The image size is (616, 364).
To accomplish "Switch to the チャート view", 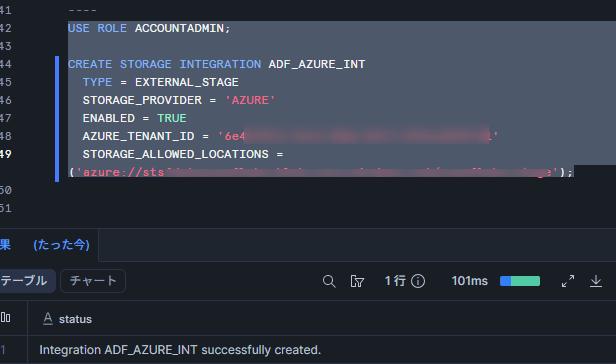I will coord(93,281).
